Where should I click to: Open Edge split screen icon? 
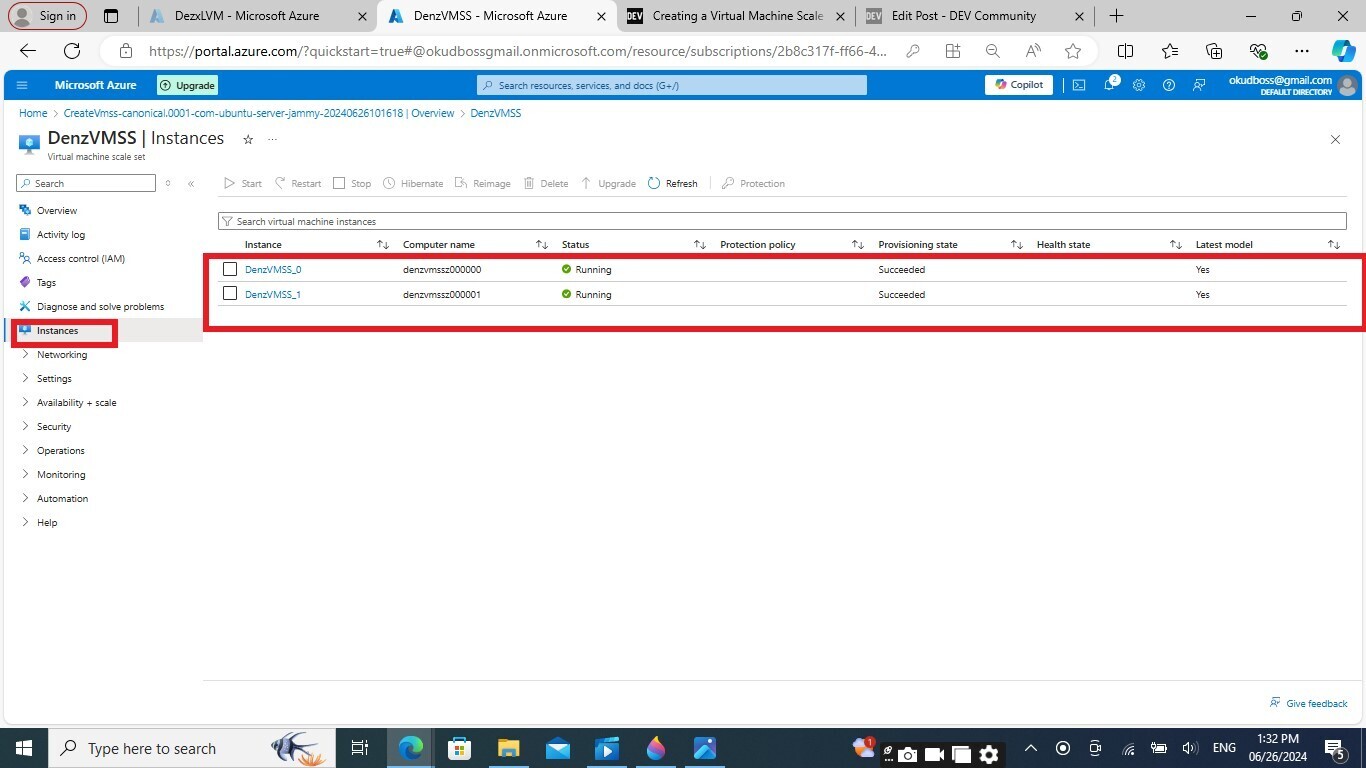point(1125,51)
